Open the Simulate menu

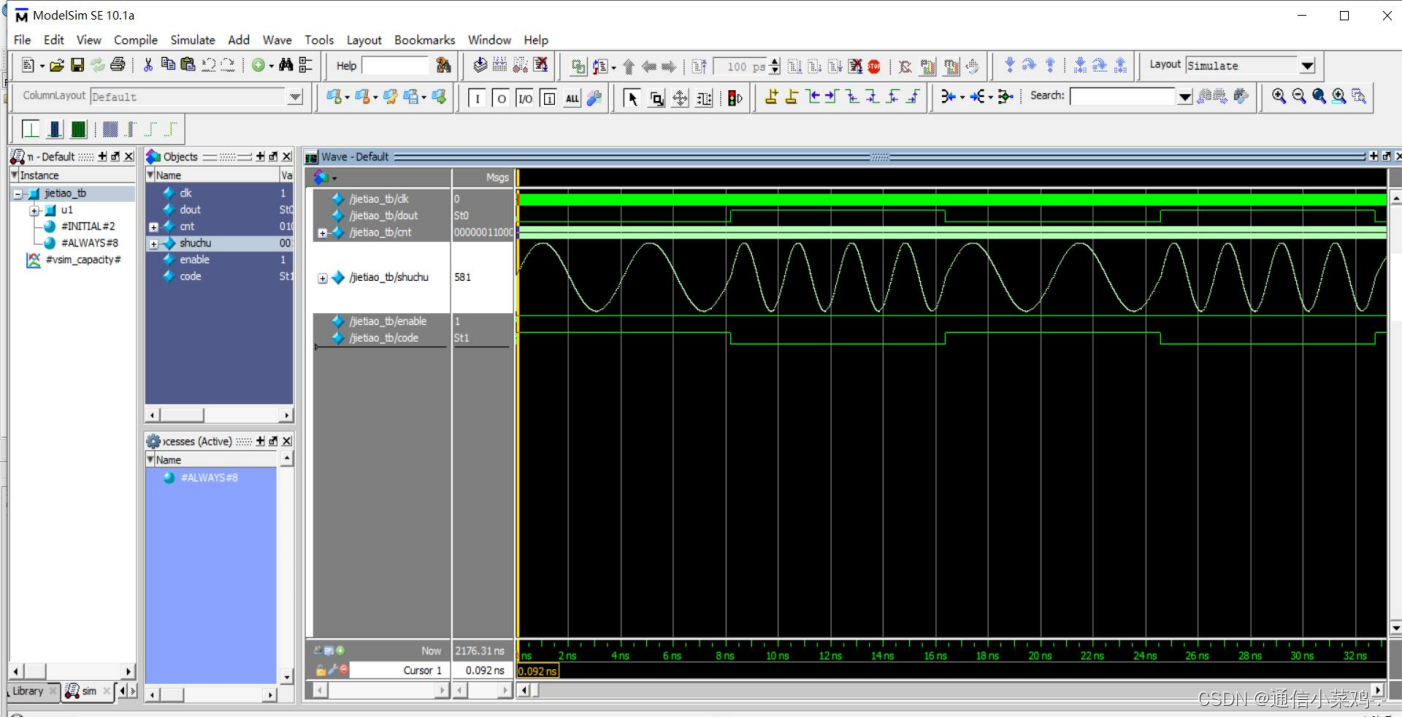coord(192,40)
